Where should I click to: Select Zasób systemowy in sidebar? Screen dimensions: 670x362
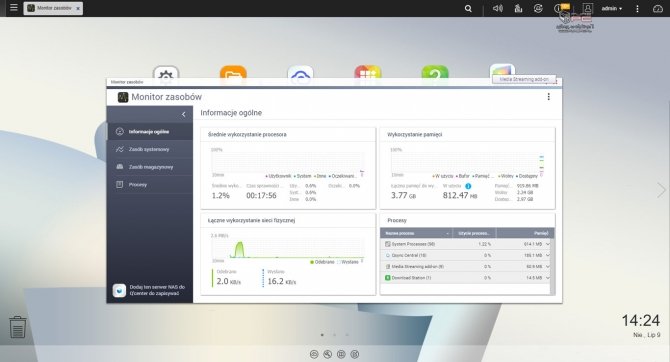pyautogui.click(x=150, y=149)
